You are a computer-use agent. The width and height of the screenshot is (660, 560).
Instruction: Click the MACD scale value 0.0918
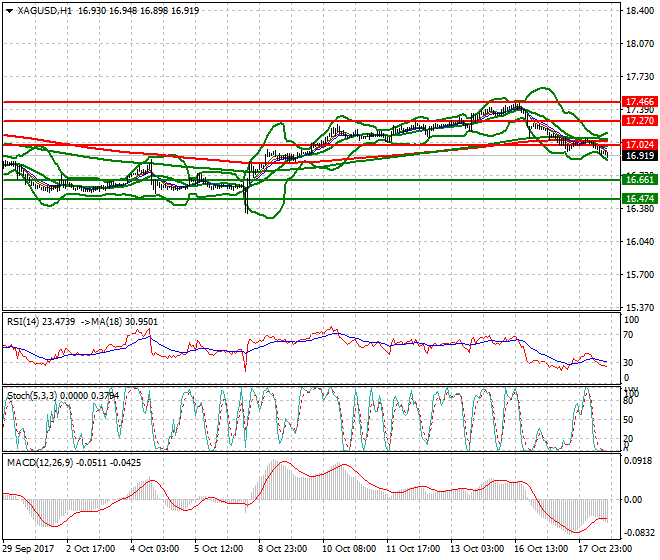pyautogui.click(x=639, y=461)
